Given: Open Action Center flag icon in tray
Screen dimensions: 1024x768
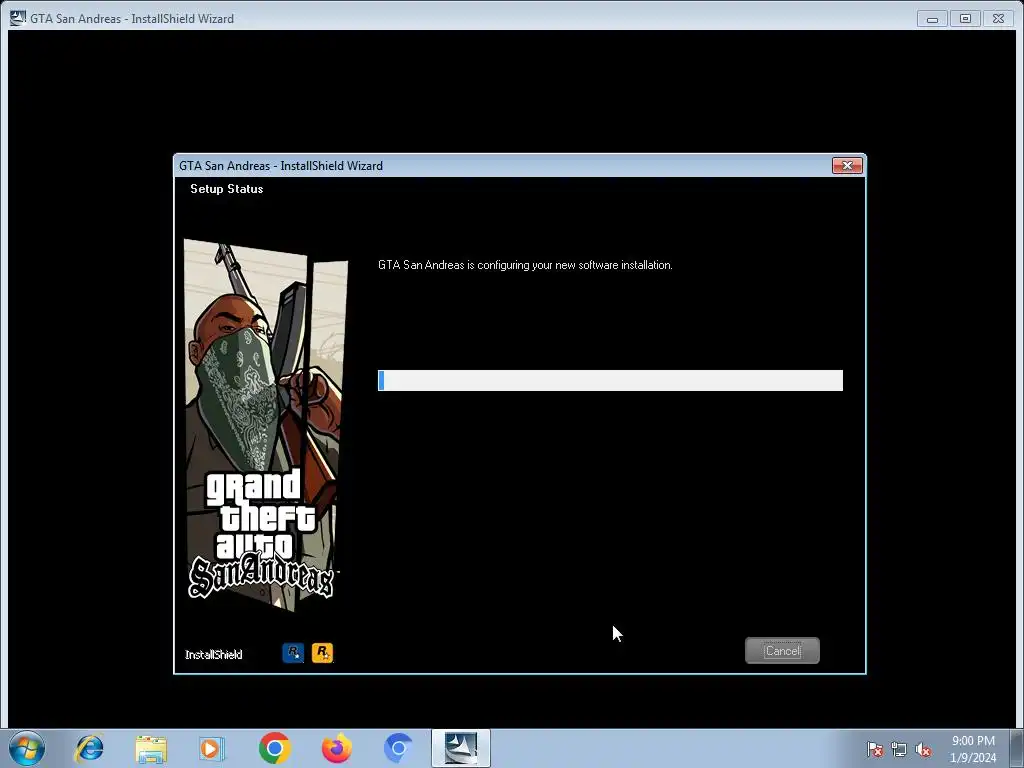Looking at the screenshot, I should (875, 749).
